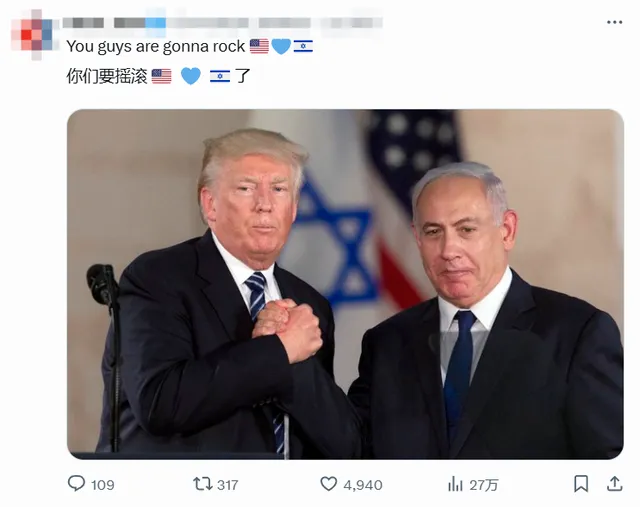Click the Israel flag emoji in English line
This screenshot has height=507, width=640.
[x=303, y=46]
